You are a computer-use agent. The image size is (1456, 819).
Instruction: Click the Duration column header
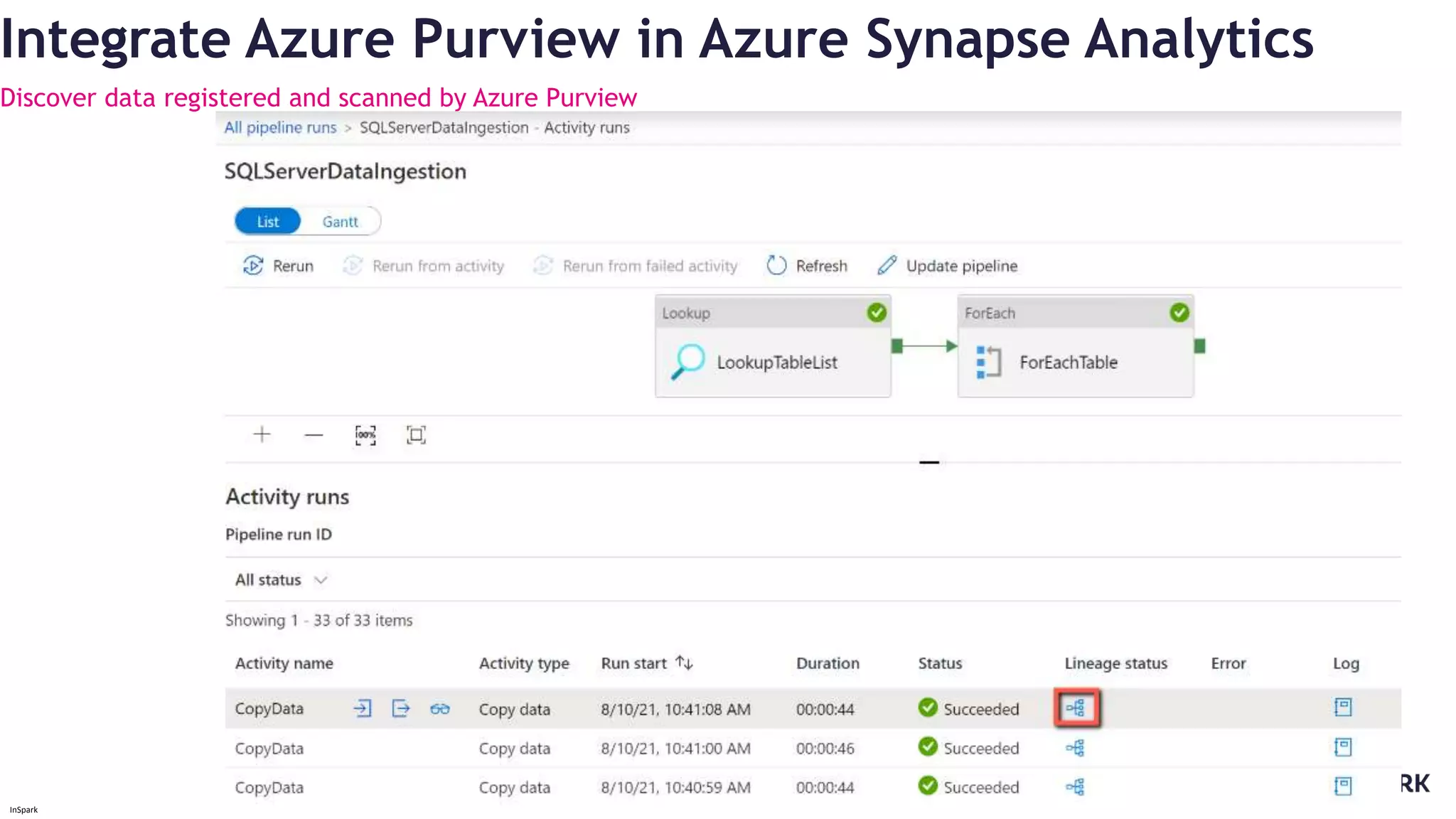828,663
